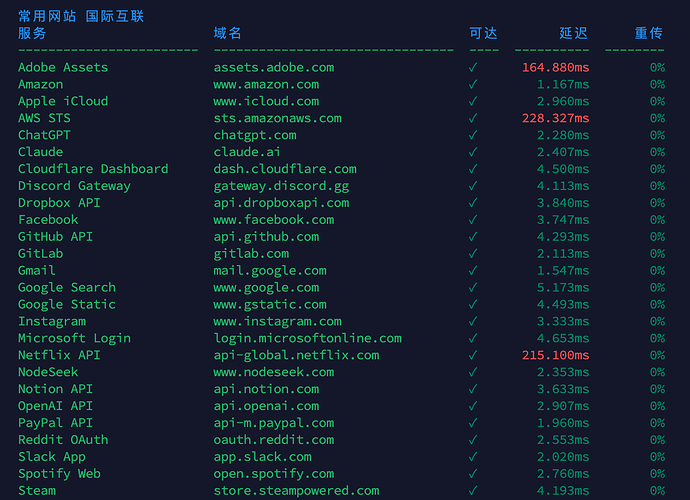
Task: Click the domain mail.google.com
Action: (x=270, y=271)
